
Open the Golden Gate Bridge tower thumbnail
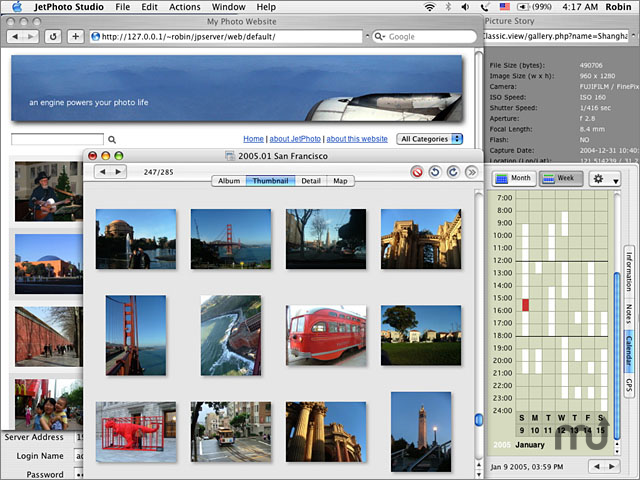tap(136, 336)
